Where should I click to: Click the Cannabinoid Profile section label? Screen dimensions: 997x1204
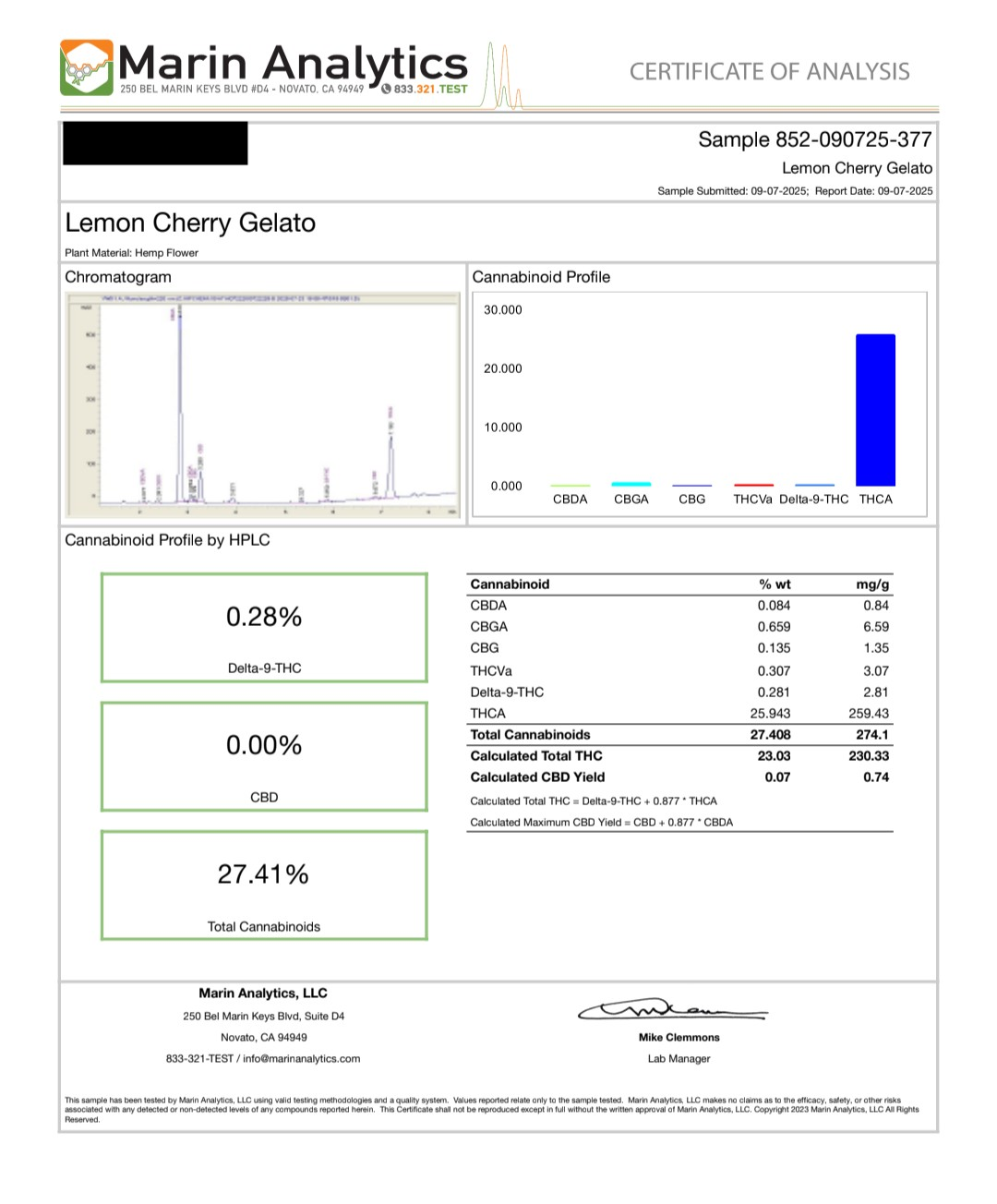[541, 277]
